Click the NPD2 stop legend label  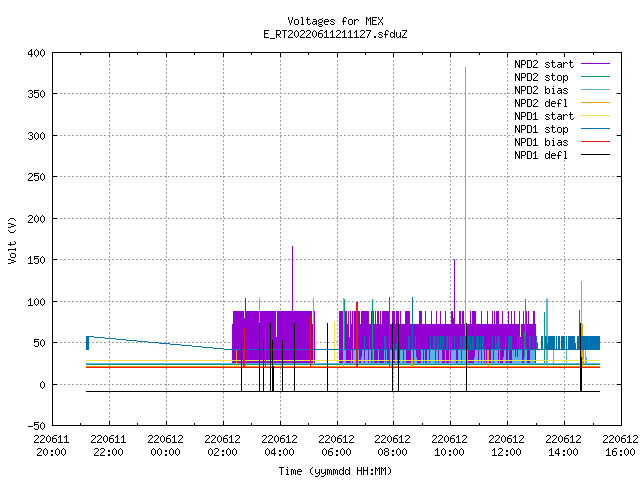tap(541, 77)
